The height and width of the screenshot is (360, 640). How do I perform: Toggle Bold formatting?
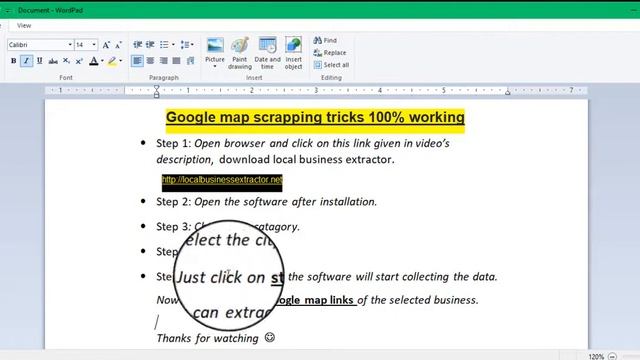point(13,61)
